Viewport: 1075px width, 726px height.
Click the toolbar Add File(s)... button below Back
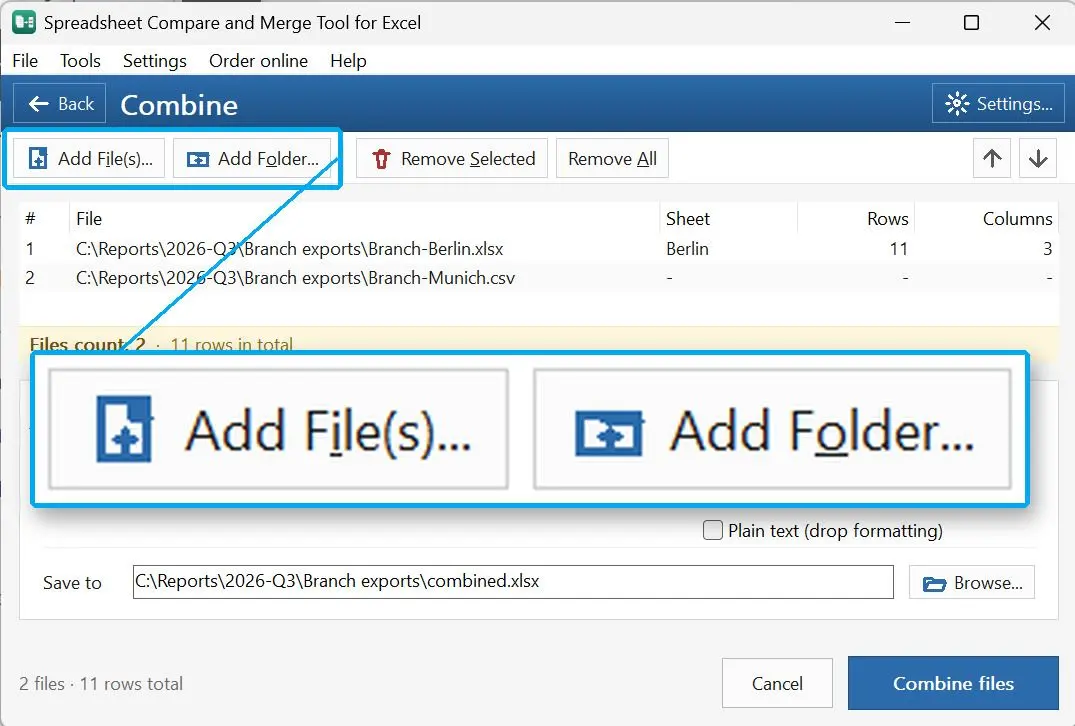point(89,158)
